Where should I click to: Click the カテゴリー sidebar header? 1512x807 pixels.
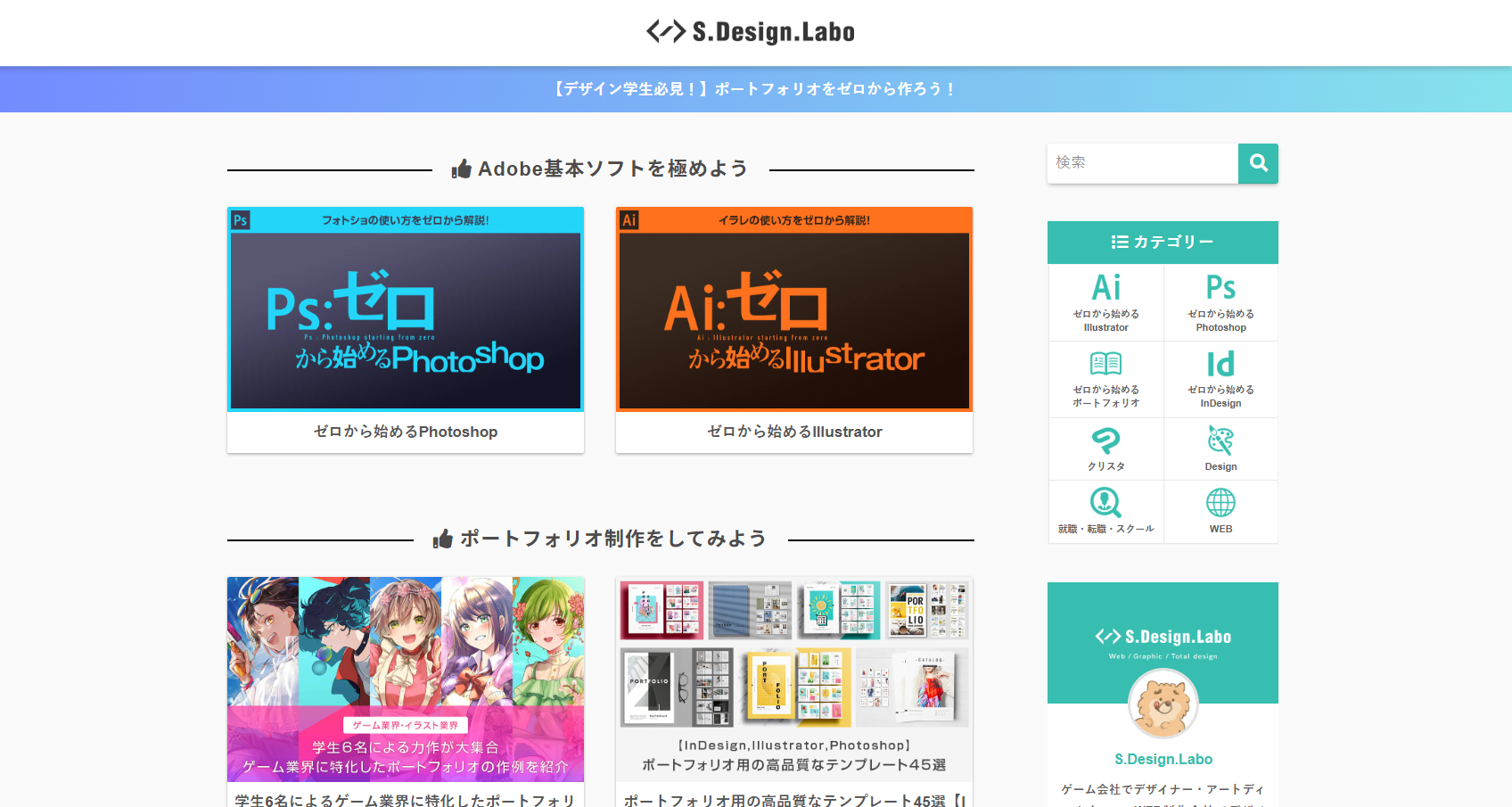point(1163,241)
